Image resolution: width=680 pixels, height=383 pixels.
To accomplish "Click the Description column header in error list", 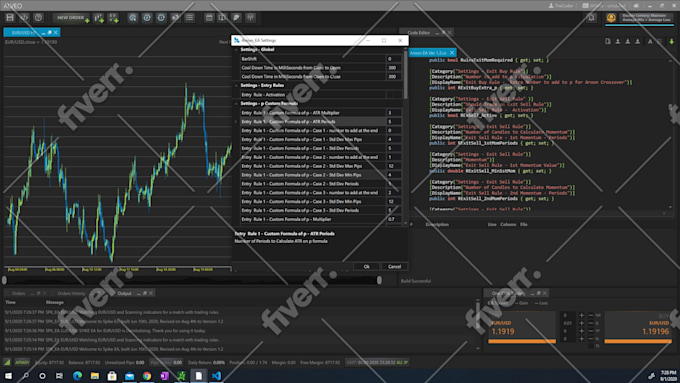I will tap(437, 224).
